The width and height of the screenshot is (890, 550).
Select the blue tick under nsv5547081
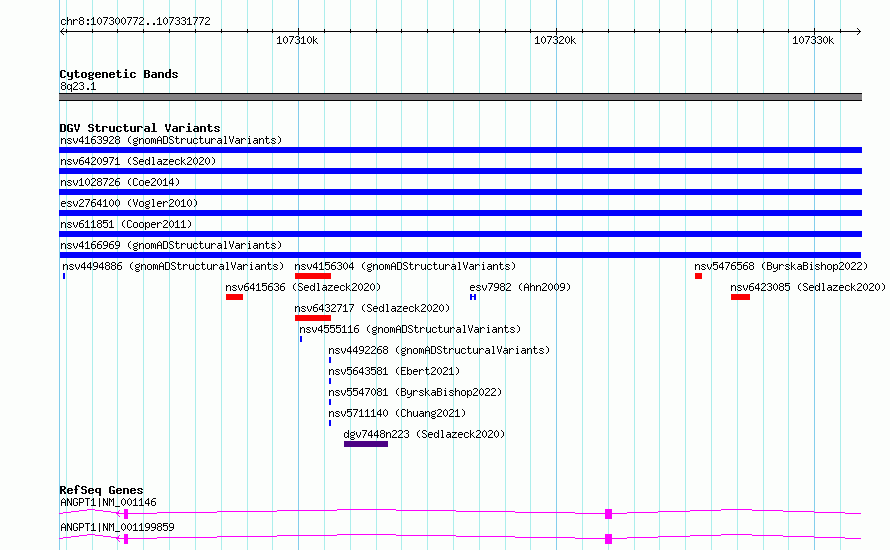[x=330, y=402]
